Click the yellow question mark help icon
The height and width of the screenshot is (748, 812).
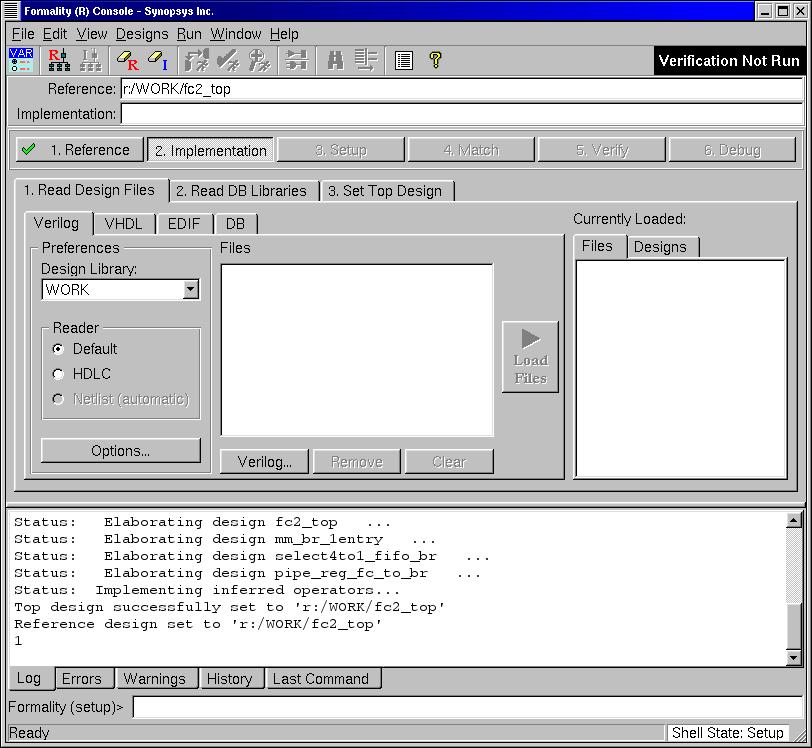(436, 60)
